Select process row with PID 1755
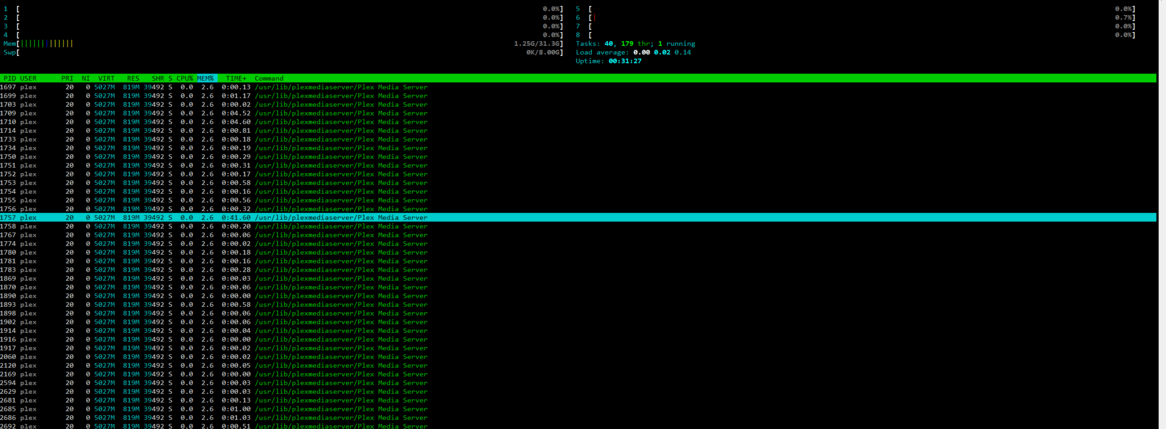The image size is (1166, 429). 579,200
